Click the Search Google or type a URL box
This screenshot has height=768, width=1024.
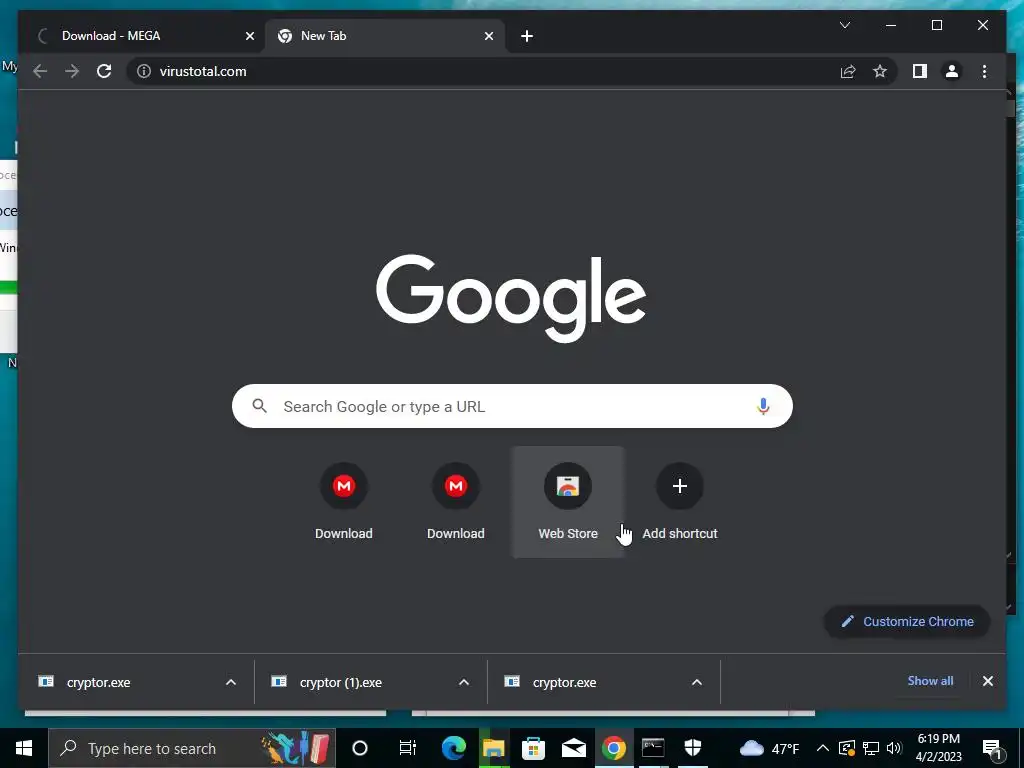coord(512,406)
